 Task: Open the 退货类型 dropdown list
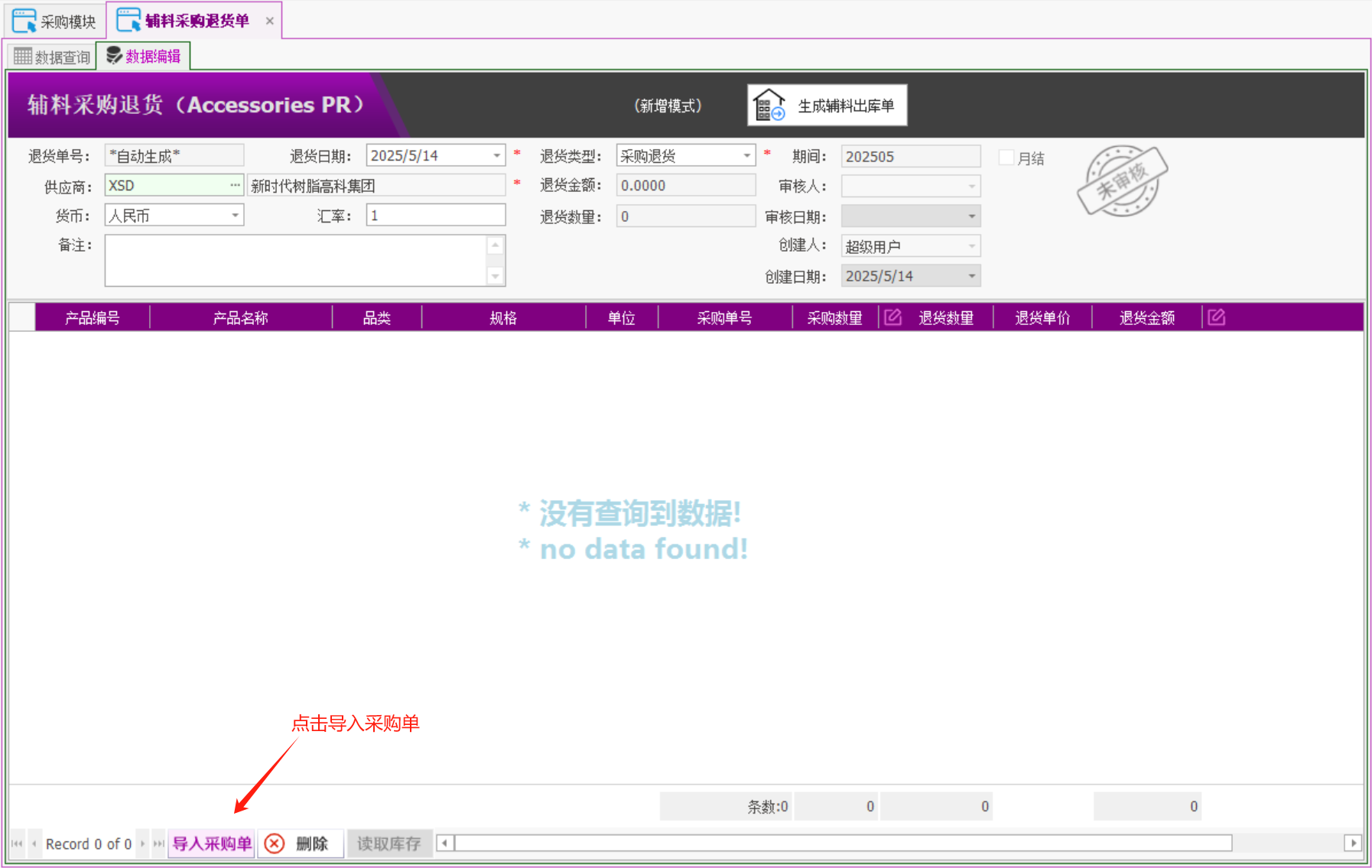(746, 156)
